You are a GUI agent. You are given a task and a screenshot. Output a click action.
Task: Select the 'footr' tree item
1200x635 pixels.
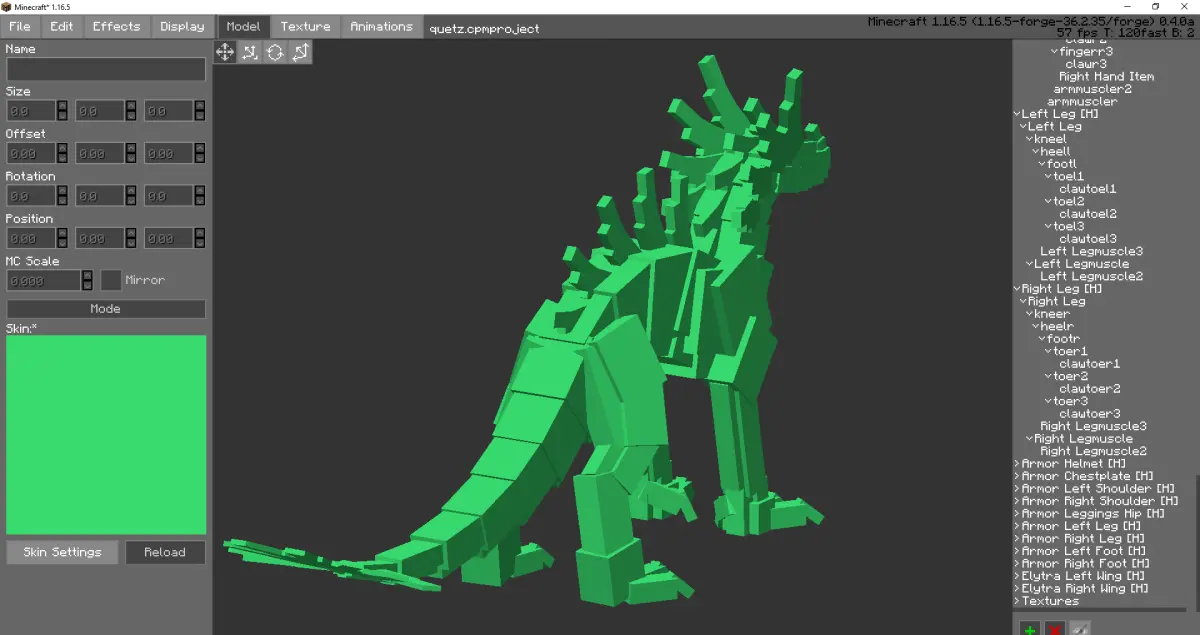[x=1064, y=339]
